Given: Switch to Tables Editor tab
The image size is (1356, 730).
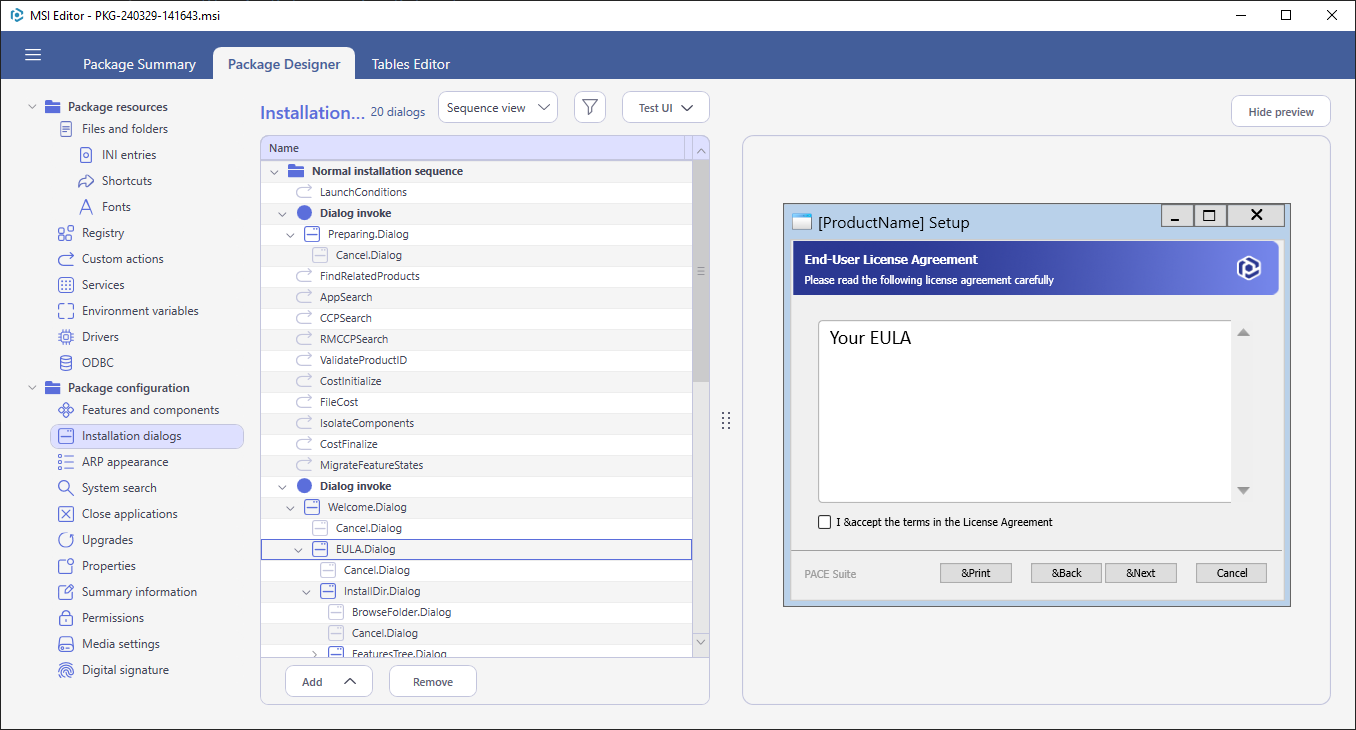Looking at the screenshot, I should pos(411,64).
